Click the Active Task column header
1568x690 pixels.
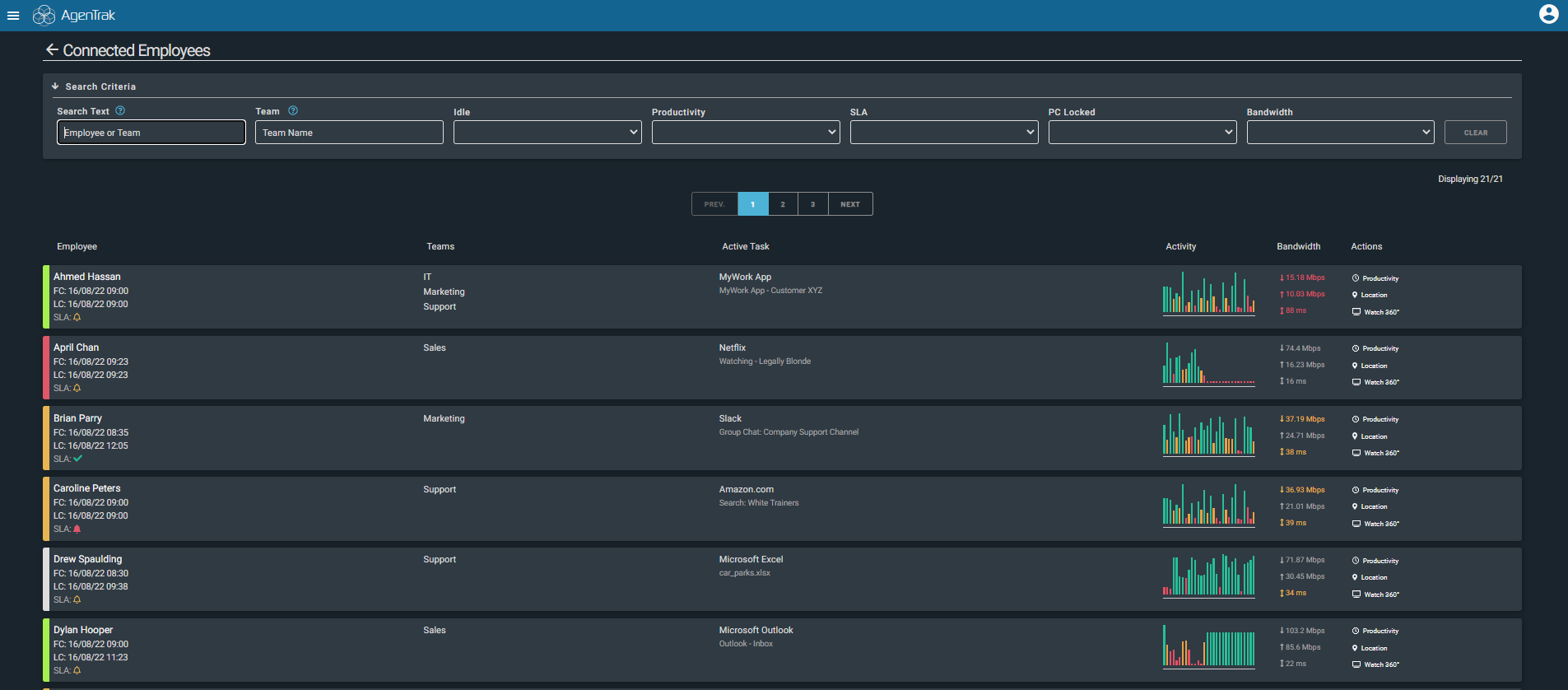point(746,246)
